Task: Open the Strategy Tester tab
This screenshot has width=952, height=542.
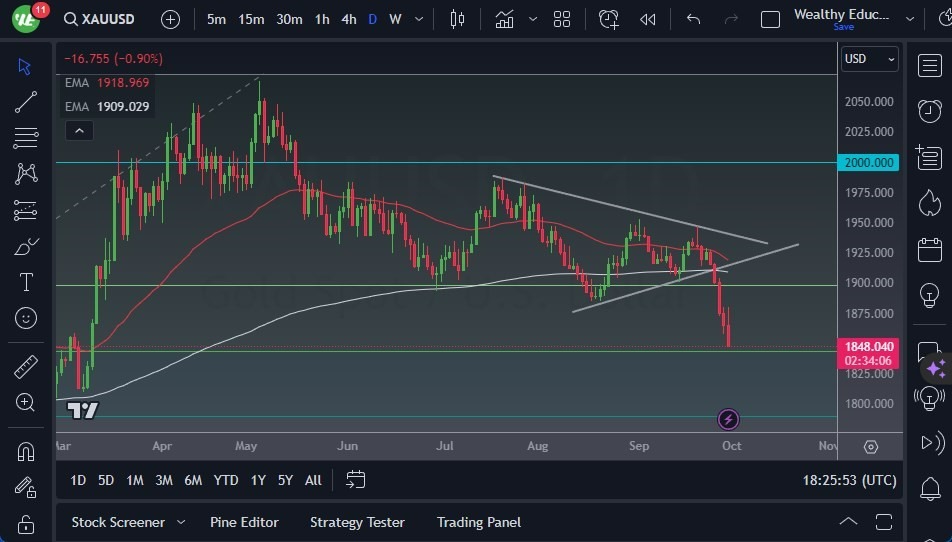Action: click(x=357, y=522)
